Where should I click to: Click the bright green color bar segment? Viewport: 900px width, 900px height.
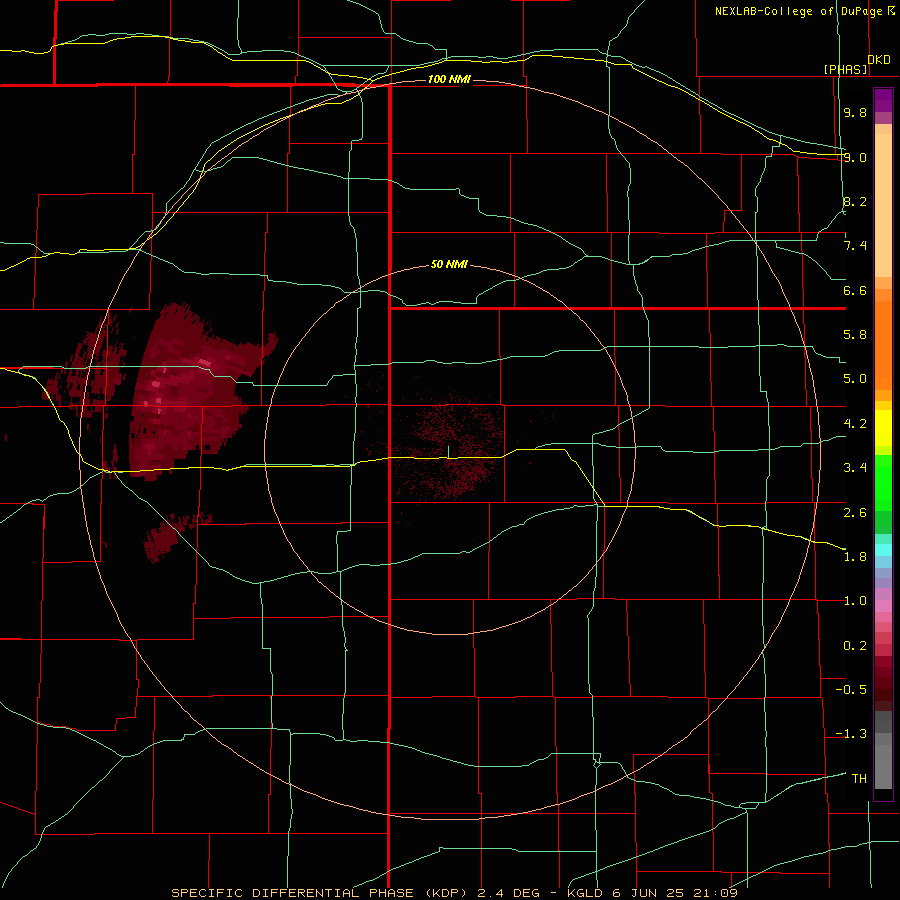883,483
